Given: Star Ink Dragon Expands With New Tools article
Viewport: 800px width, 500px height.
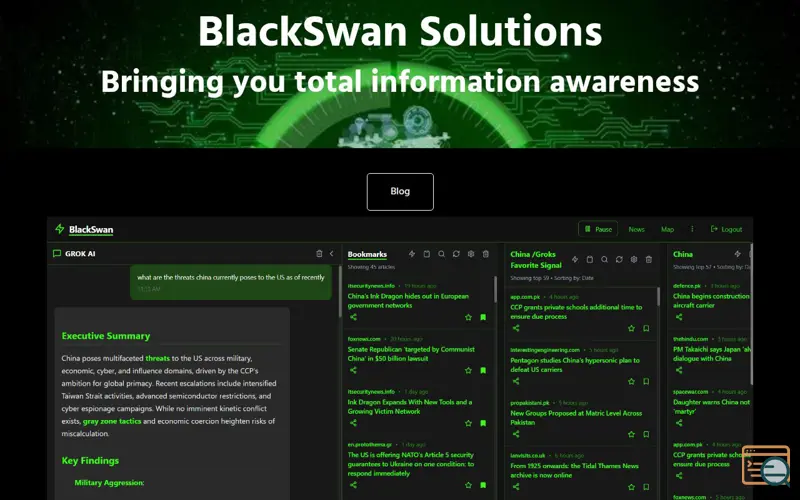Looking at the screenshot, I should coord(468,423).
